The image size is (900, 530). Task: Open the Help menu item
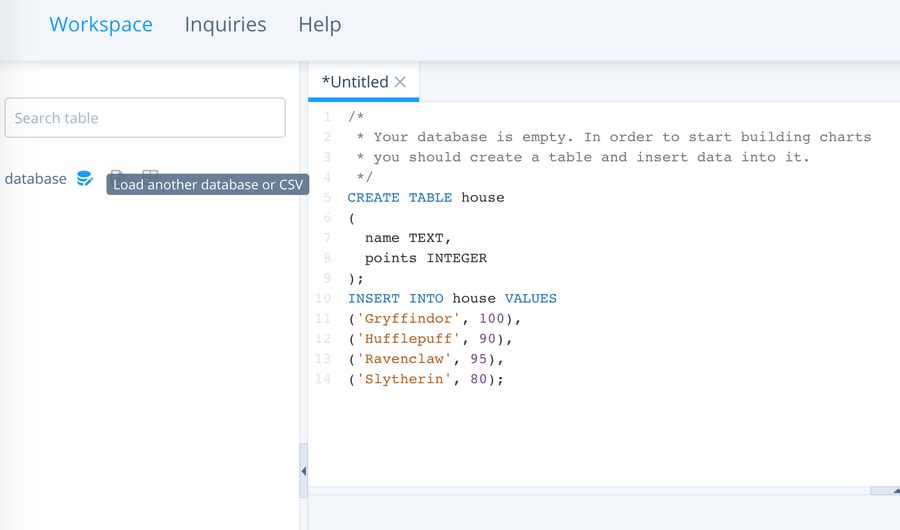pyautogui.click(x=320, y=25)
